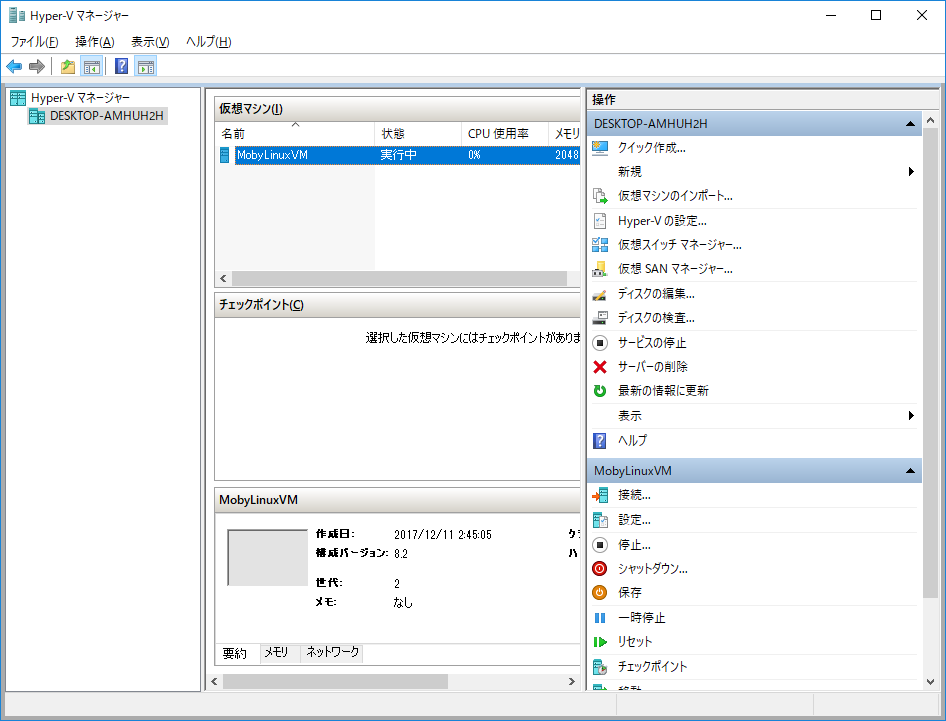Select DESKTOP-AMHUH2H in the tree
Image resolution: width=946 pixels, height=721 pixels.
point(107,116)
